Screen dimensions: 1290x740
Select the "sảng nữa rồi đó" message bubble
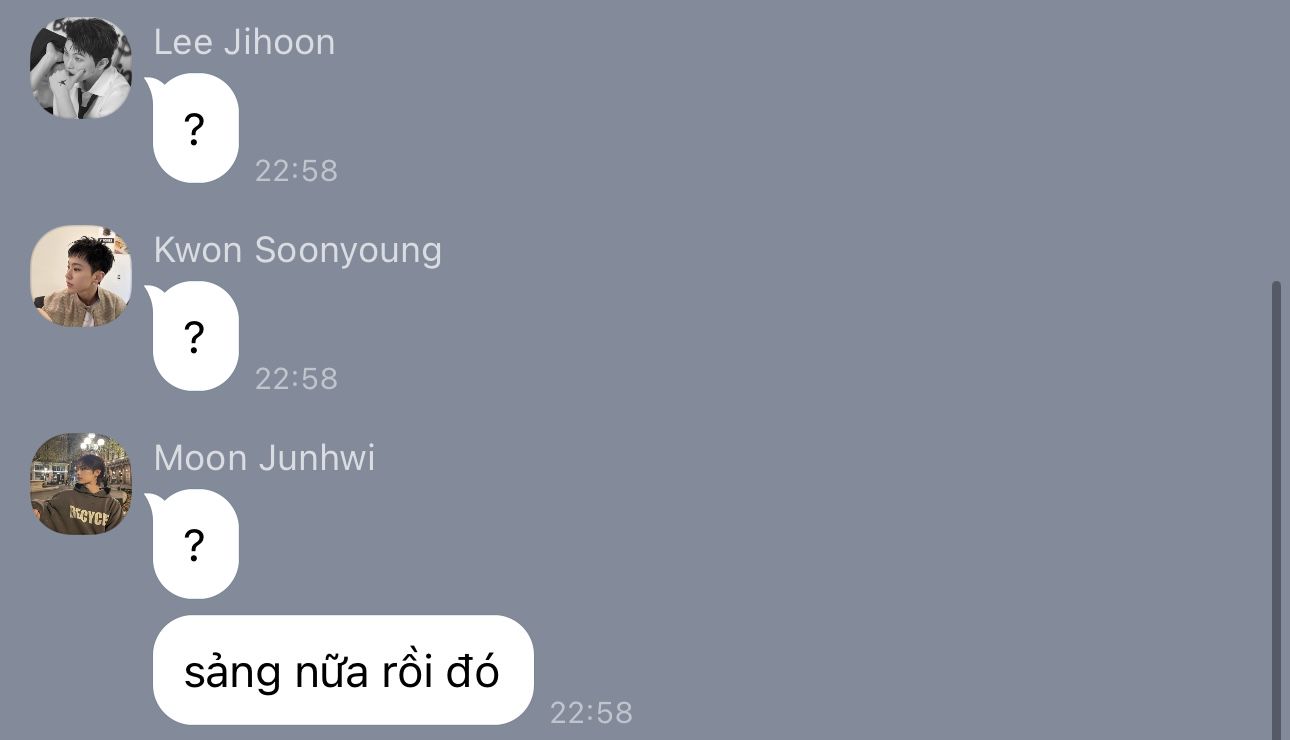[343, 670]
